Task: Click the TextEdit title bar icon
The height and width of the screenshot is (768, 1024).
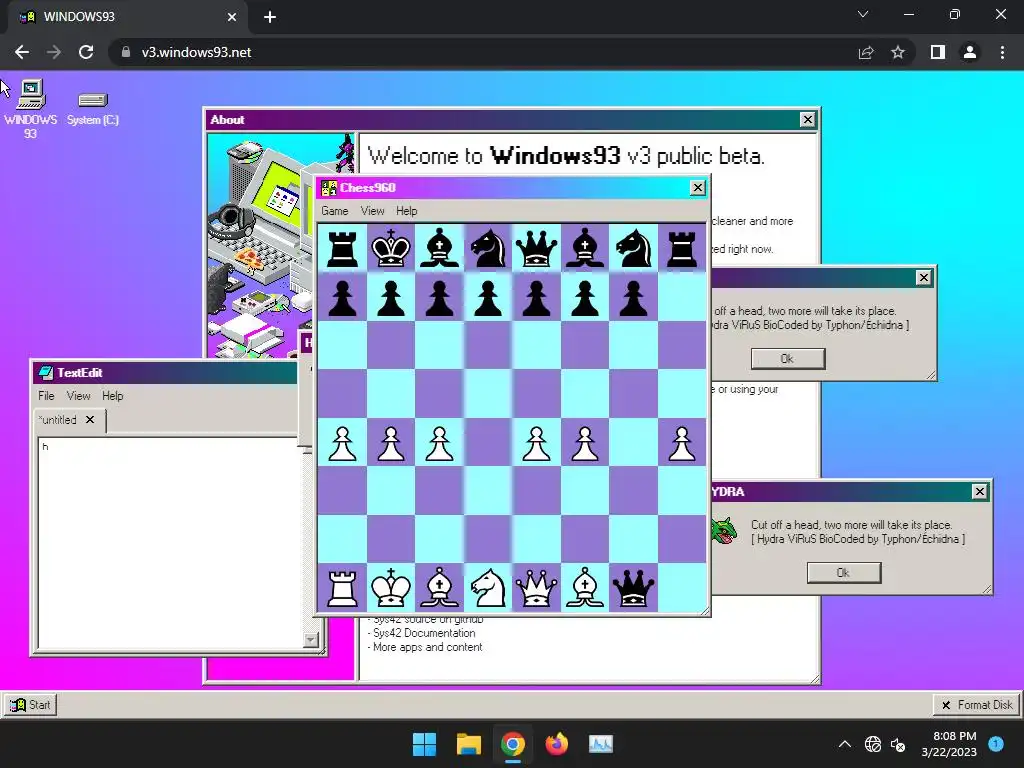Action: point(46,373)
